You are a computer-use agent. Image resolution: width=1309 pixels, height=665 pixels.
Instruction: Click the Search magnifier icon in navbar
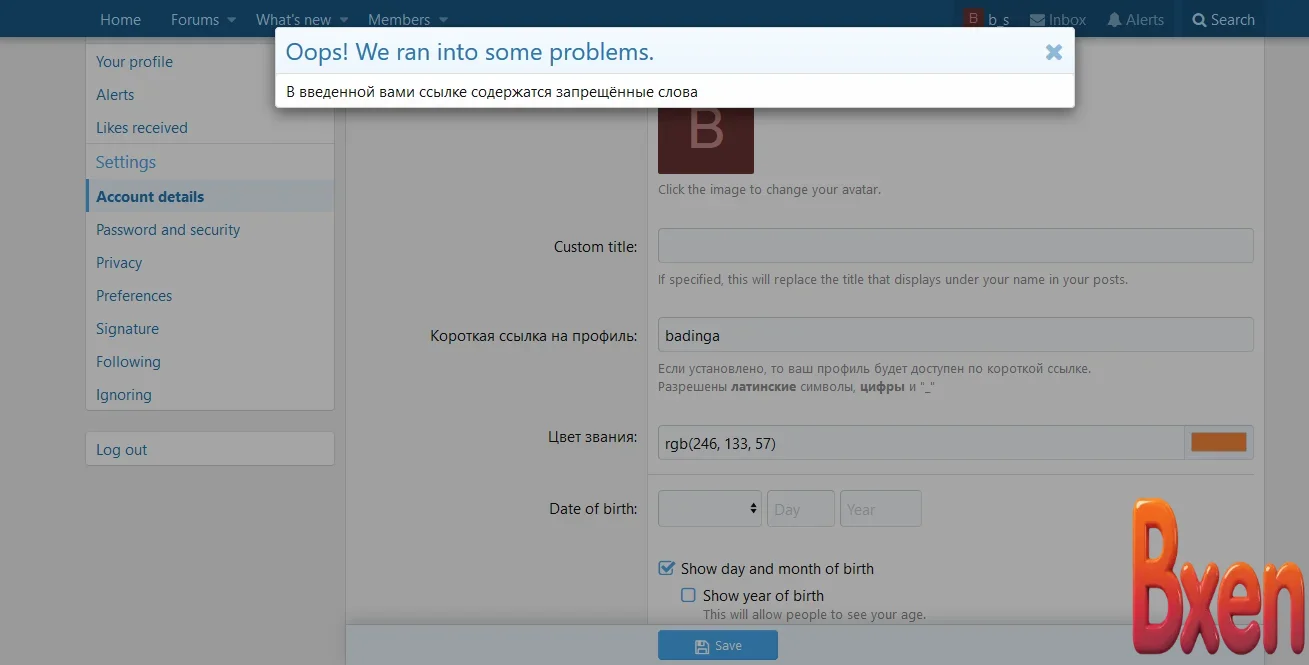point(1199,20)
